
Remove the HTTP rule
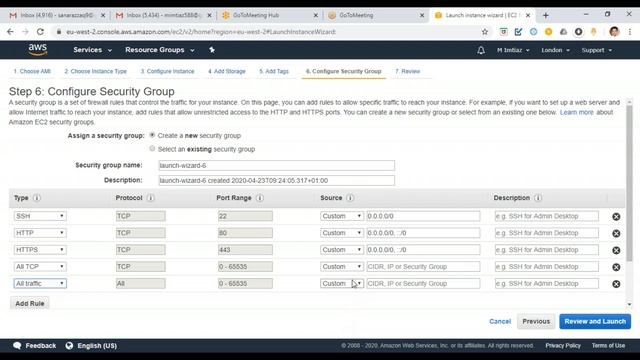[x=616, y=233]
